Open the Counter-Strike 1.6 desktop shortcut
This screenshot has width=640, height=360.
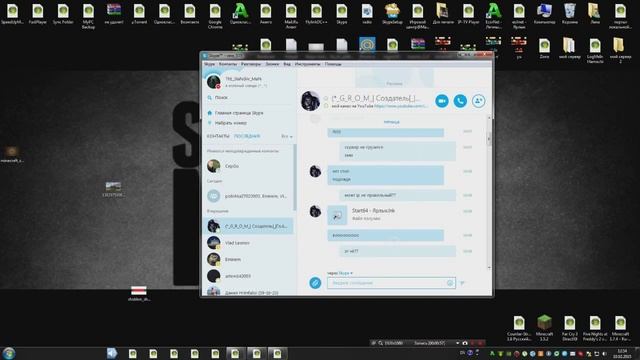coord(519,328)
